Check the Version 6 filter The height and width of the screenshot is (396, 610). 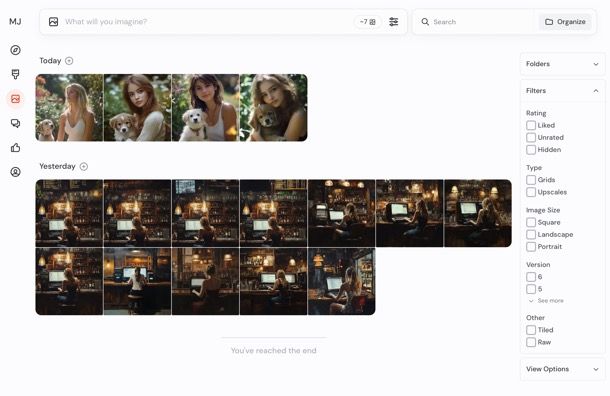pos(531,277)
